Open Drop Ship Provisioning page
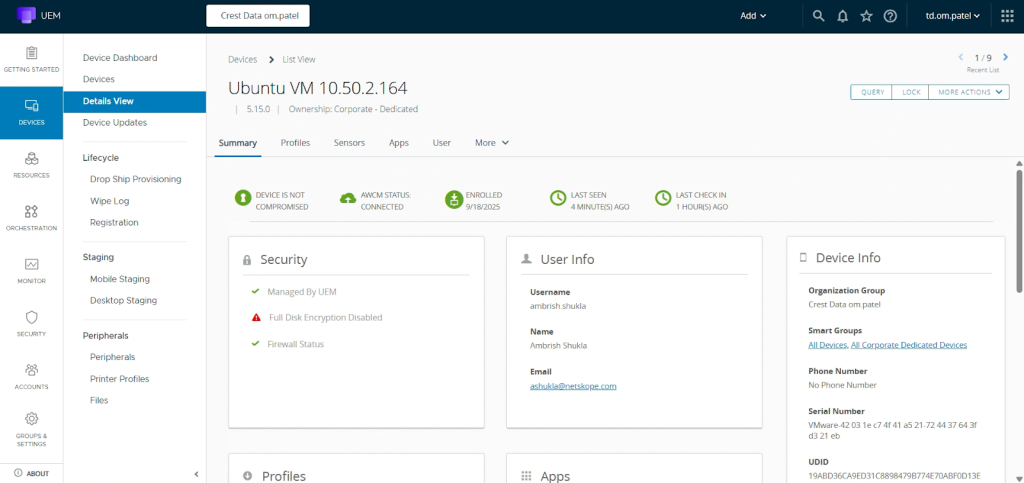Viewport: 1024px width, 483px height. (136, 179)
